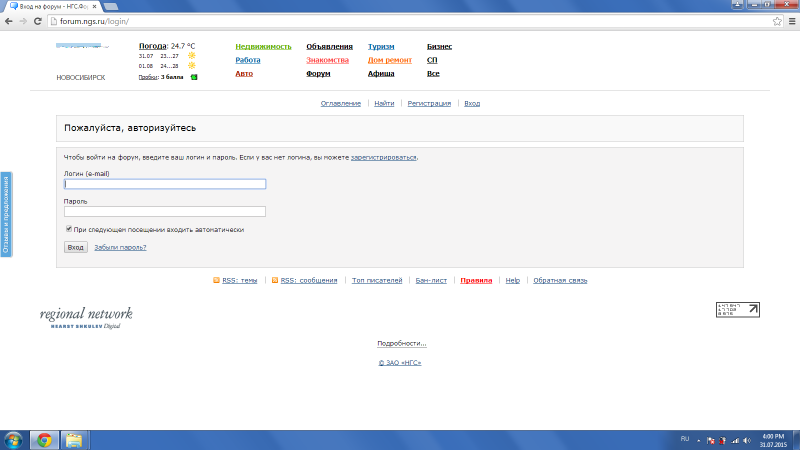Open the Chrome menu icon

click(x=791, y=21)
